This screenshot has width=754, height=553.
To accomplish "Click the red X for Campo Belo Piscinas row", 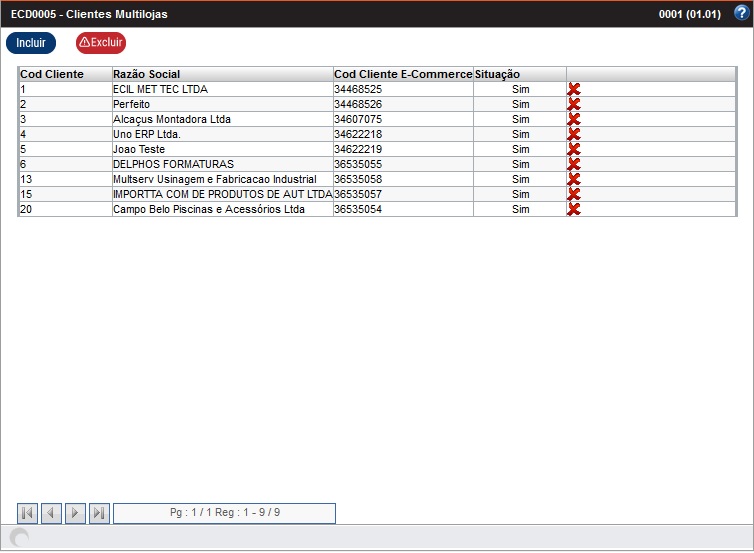I will pyautogui.click(x=574, y=209).
